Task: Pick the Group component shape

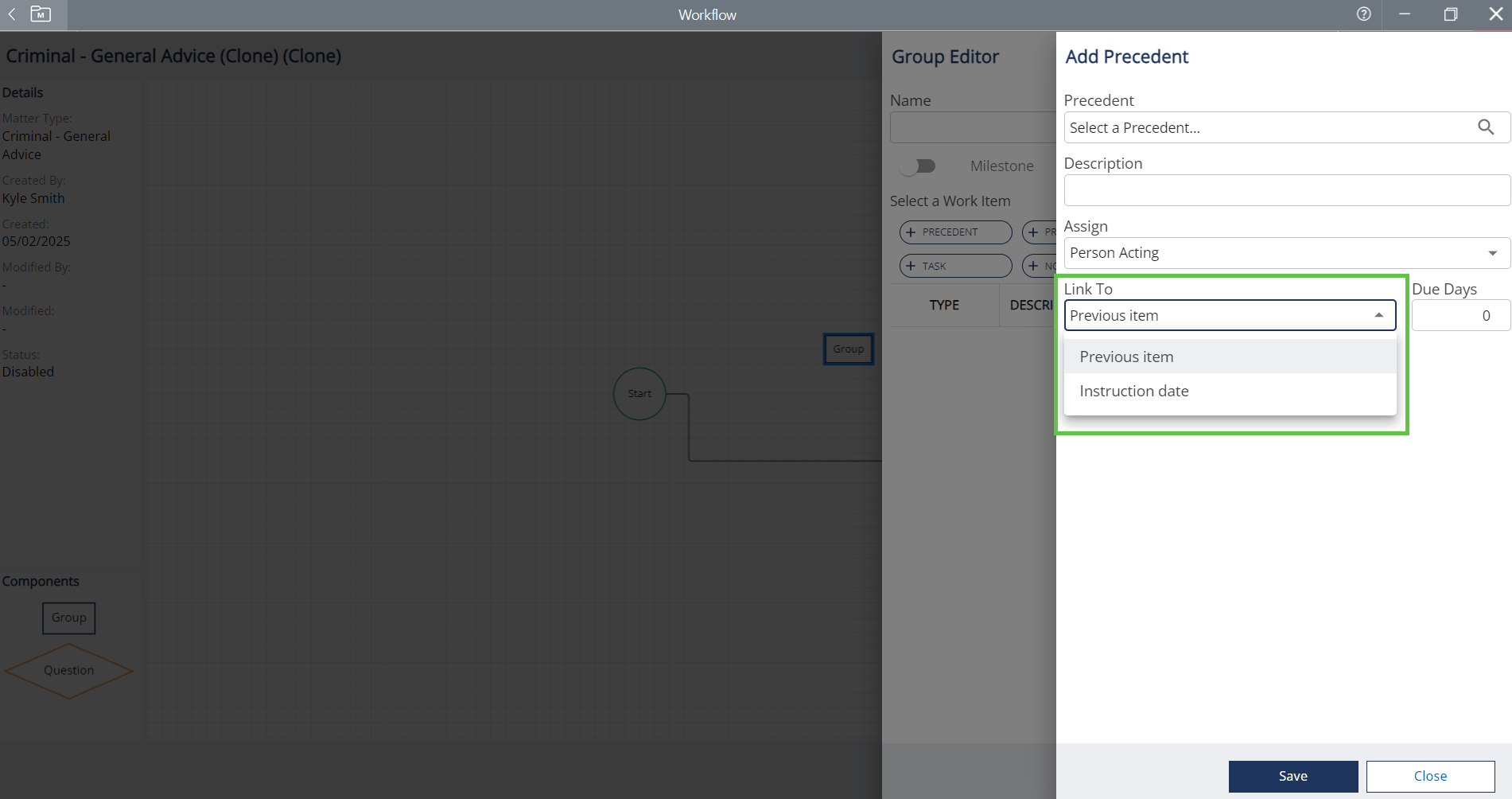Action: click(x=69, y=618)
